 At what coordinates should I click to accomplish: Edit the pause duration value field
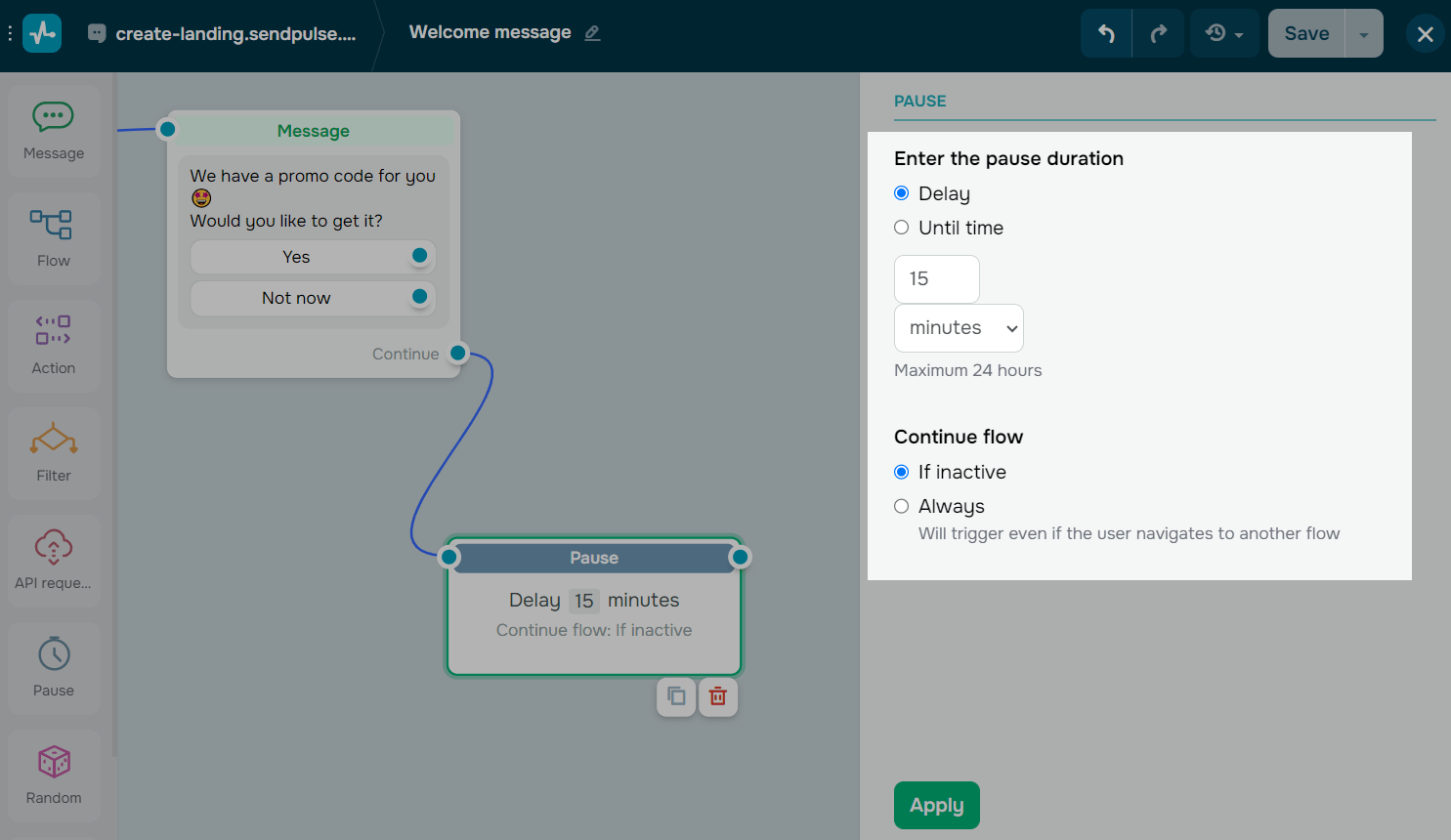[x=936, y=278]
